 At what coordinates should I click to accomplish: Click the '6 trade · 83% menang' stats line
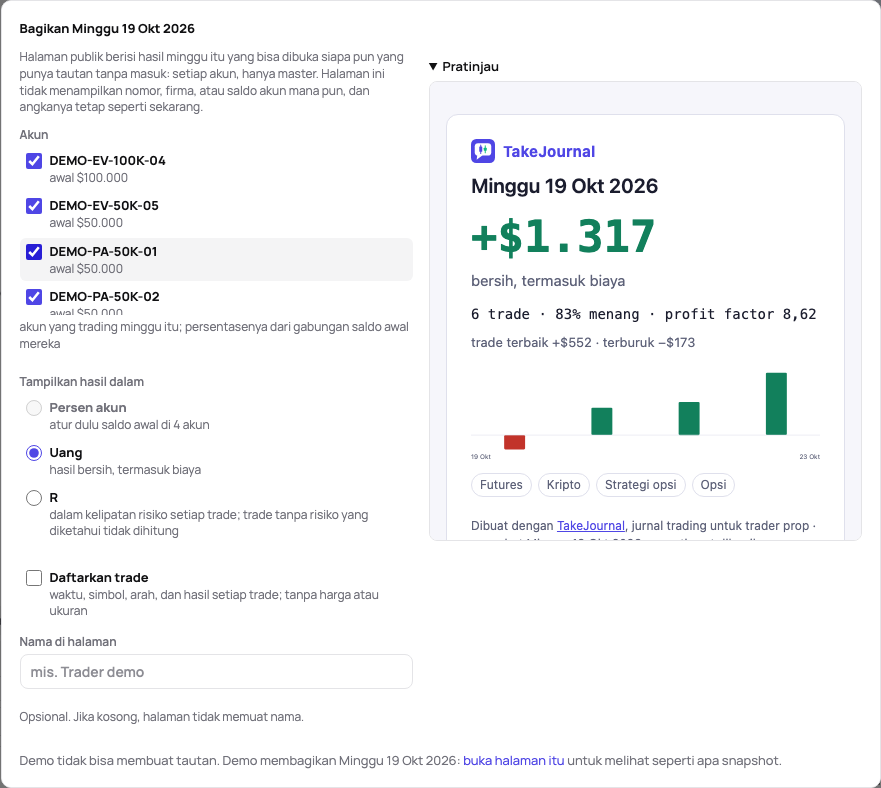tap(643, 314)
